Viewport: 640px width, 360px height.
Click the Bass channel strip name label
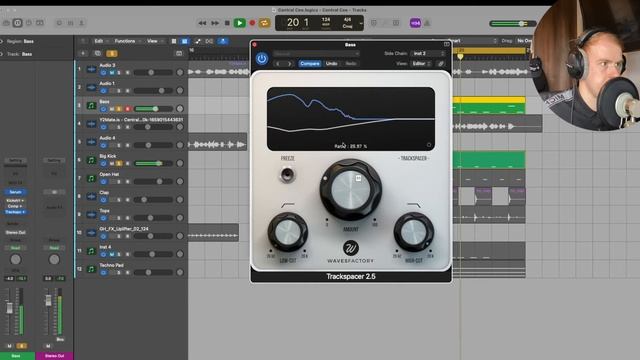[x=16, y=356]
